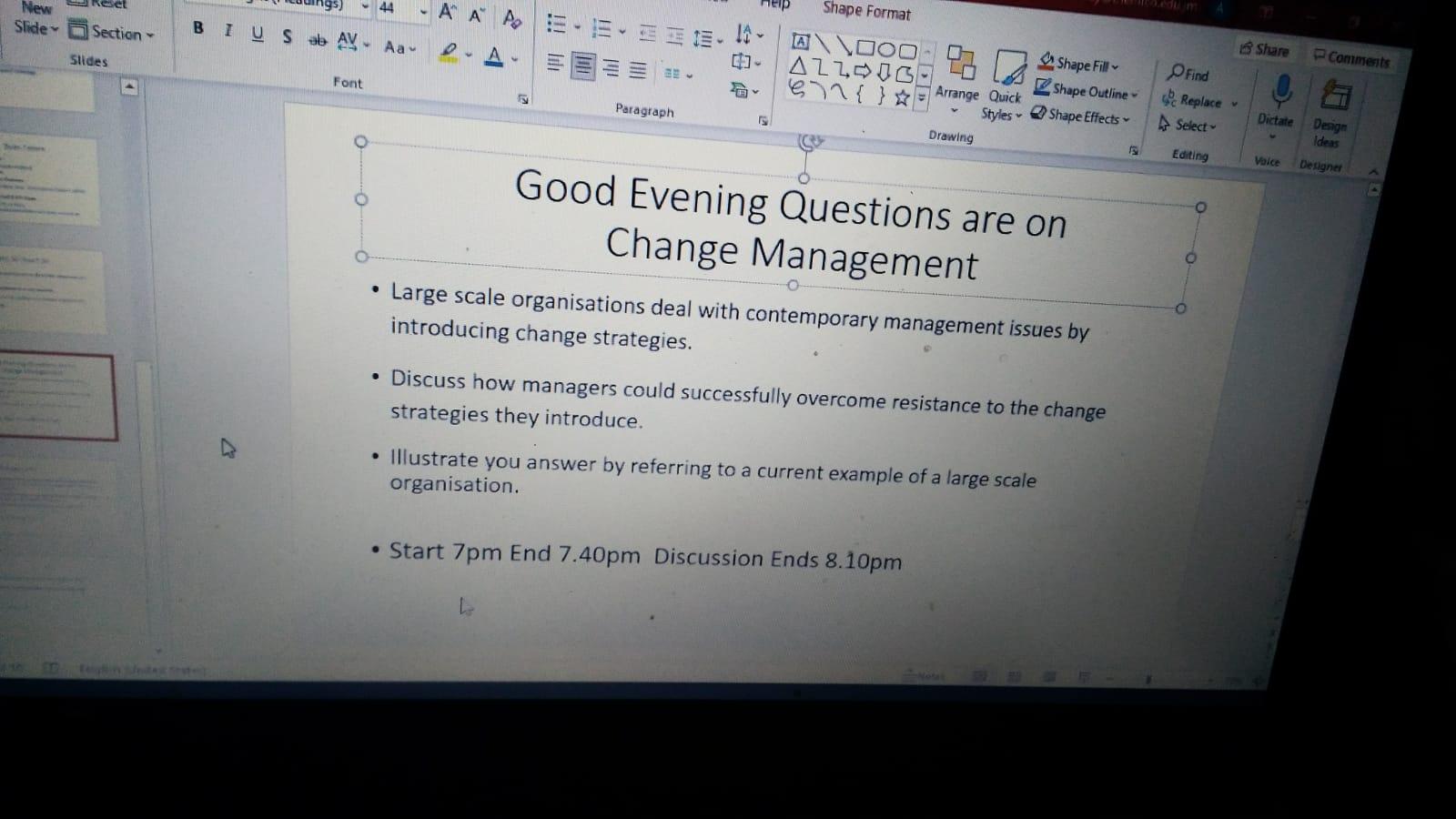
Task: Open the Comments pane
Action: point(1351,58)
